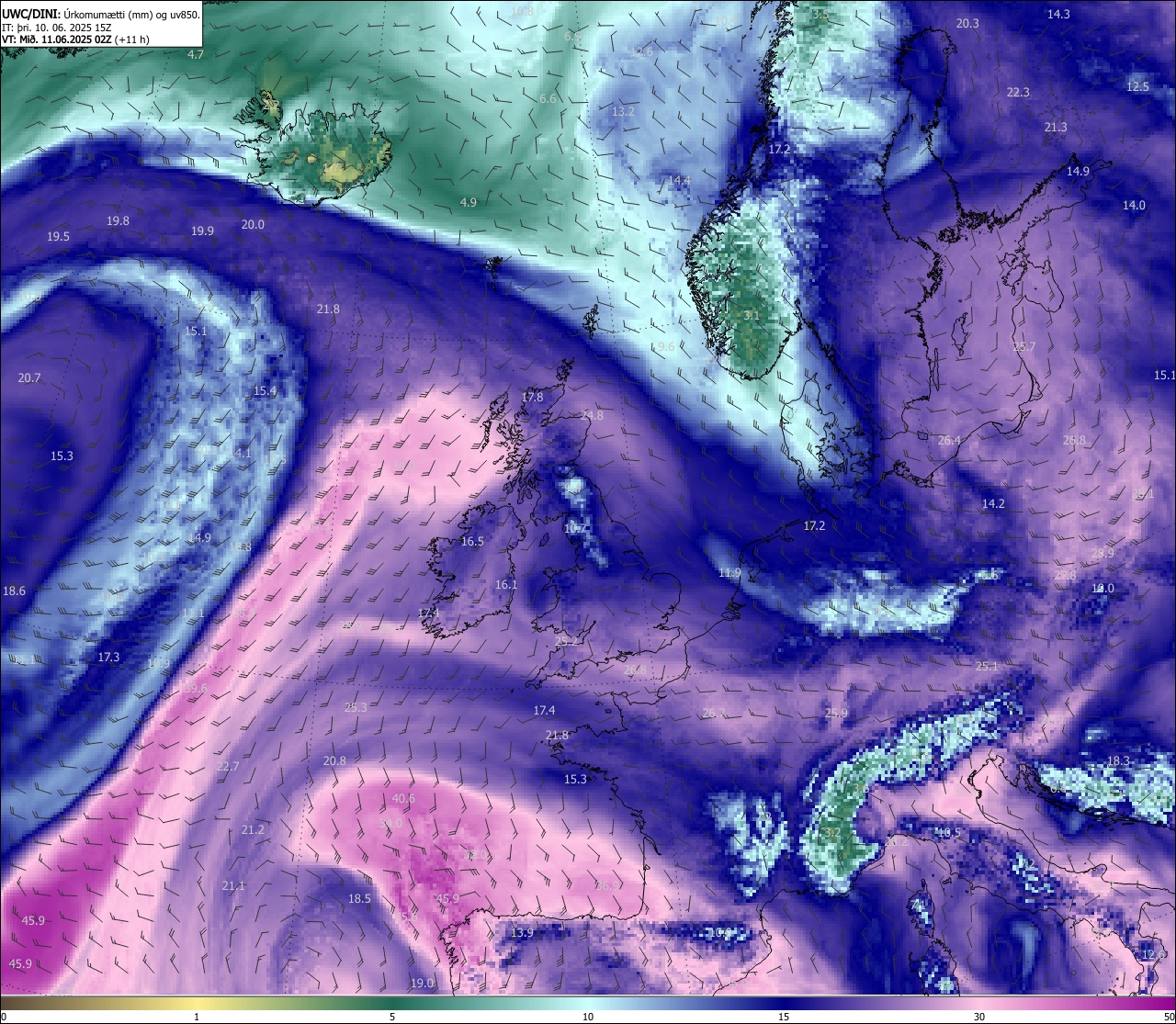This screenshot has width=1176, height=1024.
Task: Click the 25.7 map value
Action: 1023,347
